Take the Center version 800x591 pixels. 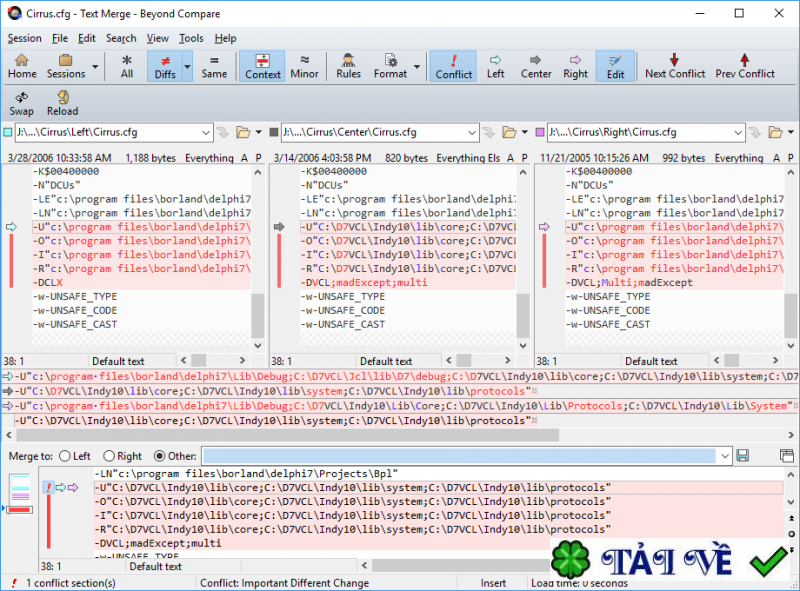(536, 66)
